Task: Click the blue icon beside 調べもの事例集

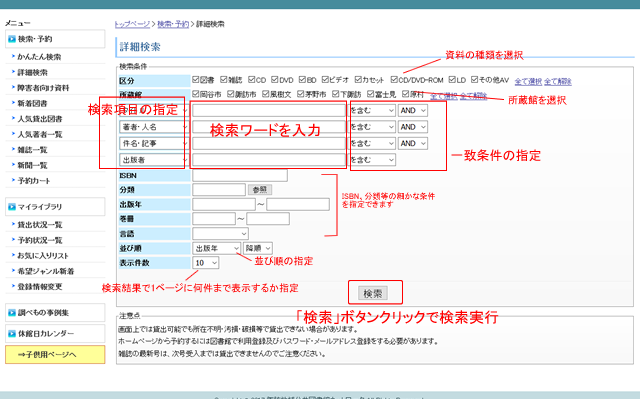Action: coord(12,313)
